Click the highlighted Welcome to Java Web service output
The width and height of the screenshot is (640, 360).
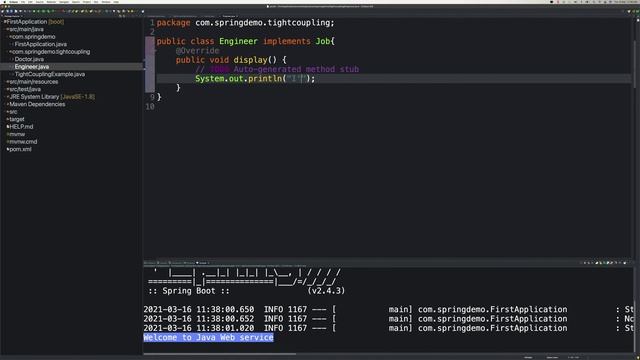(x=208, y=338)
